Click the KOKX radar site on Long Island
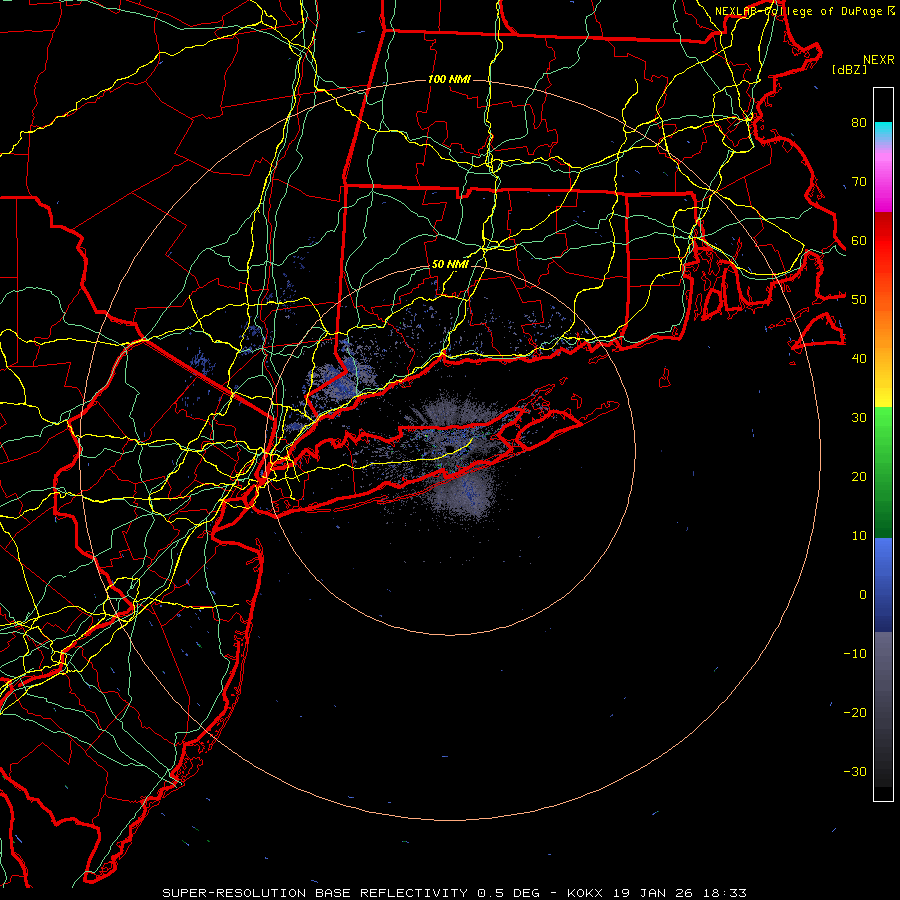900x900 pixels. 450,449
